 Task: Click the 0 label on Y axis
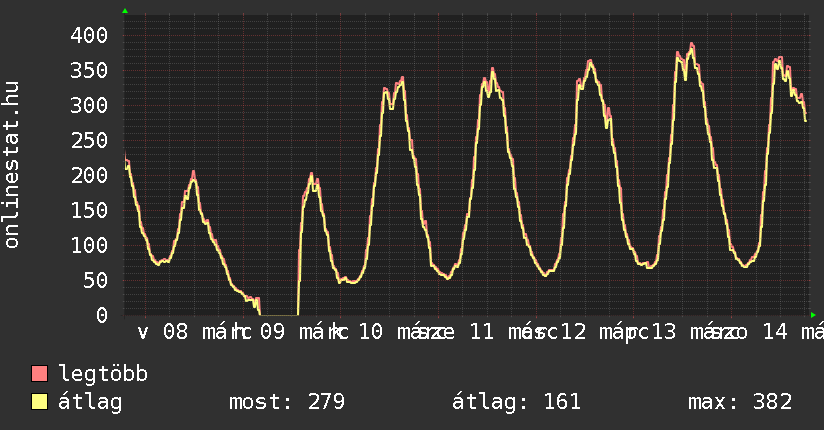101,315
